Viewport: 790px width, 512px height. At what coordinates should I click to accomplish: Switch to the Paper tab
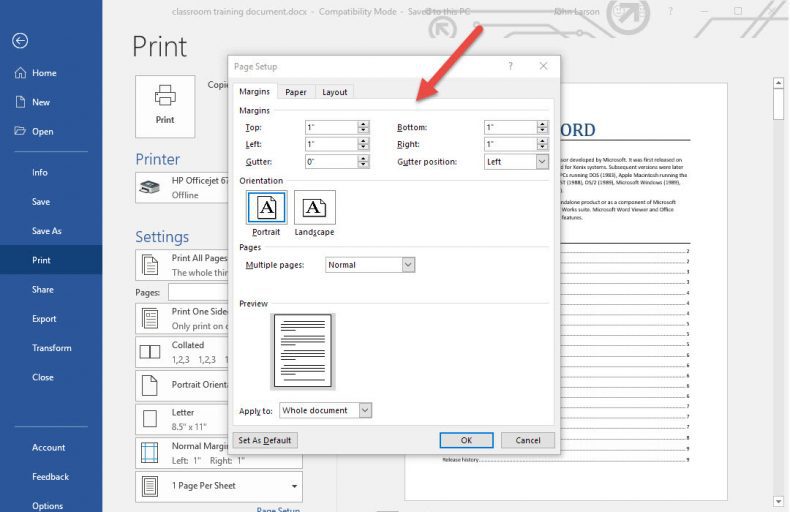tap(296, 92)
